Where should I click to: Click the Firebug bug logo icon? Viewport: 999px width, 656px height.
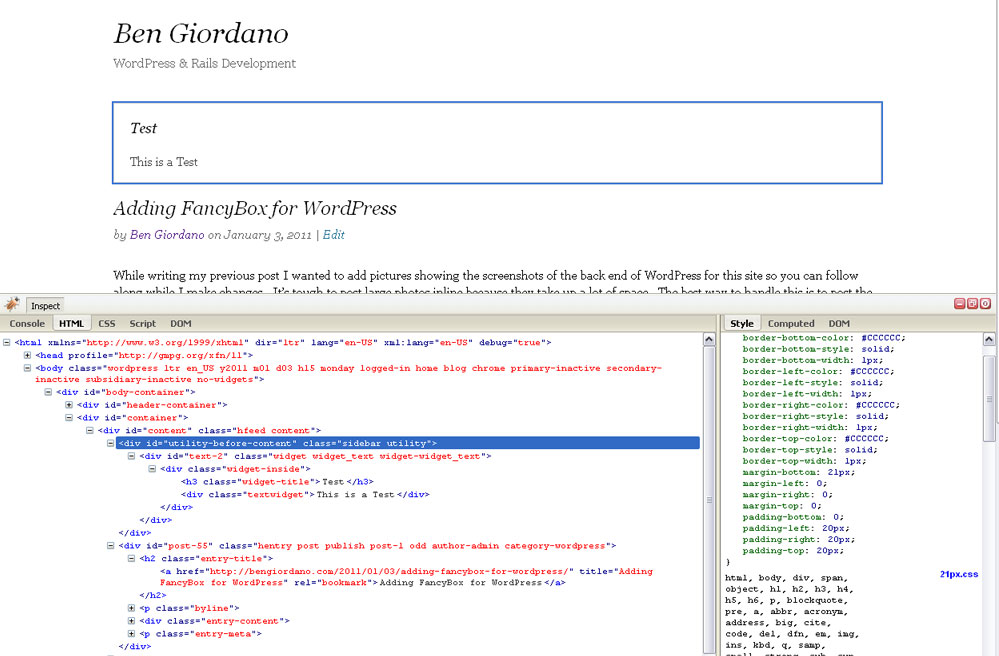point(11,305)
